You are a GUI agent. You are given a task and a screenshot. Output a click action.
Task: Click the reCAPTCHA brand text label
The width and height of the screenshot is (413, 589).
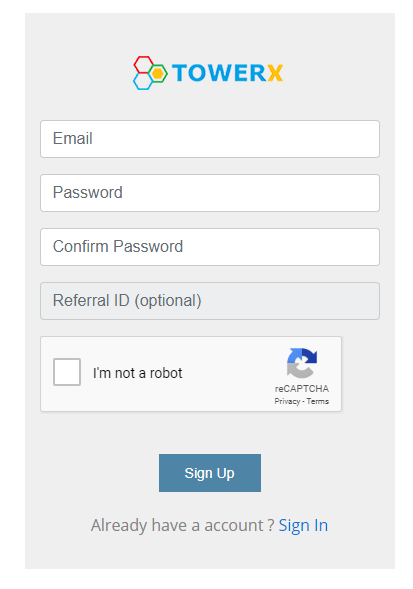(302, 388)
